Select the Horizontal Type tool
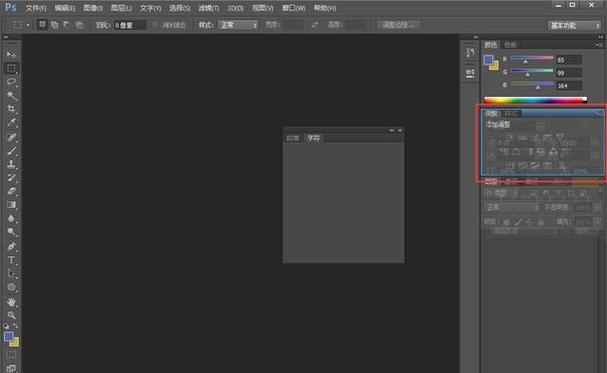607x373 pixels. click(x=11, y=260)
